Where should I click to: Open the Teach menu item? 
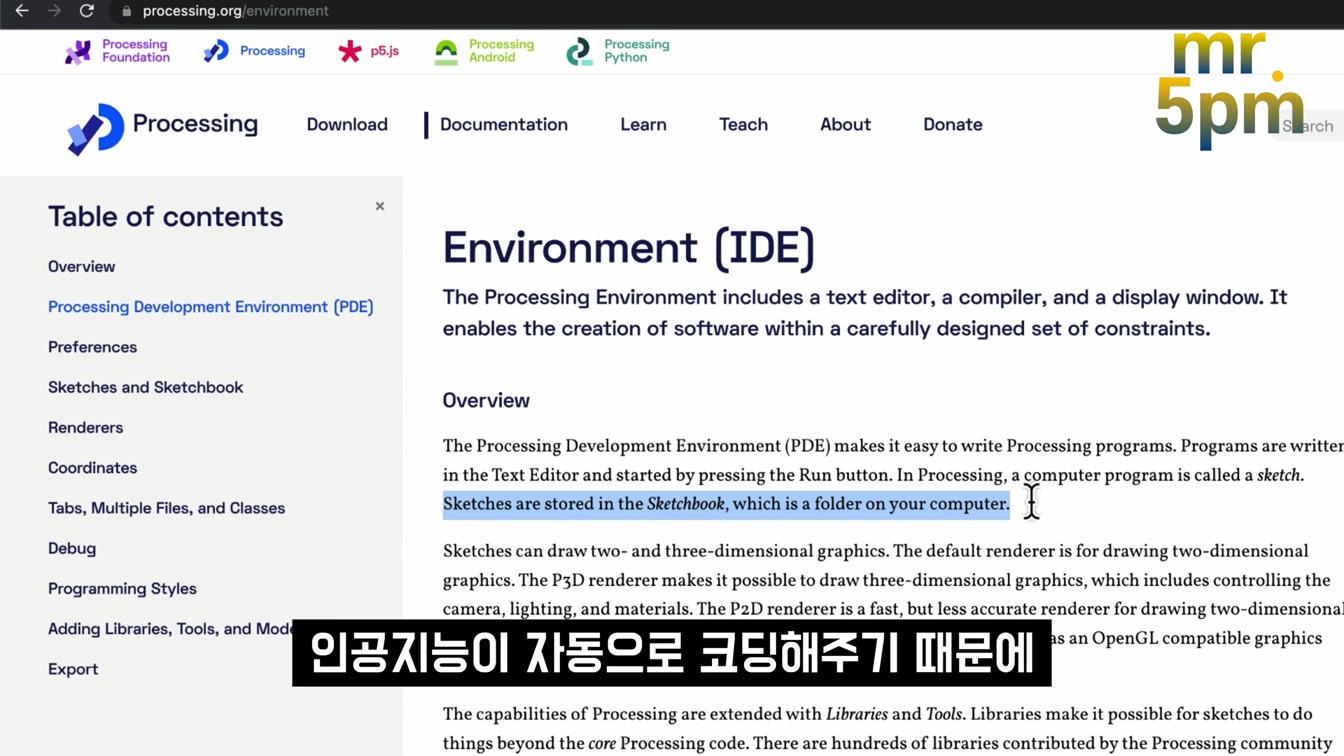[x=743, y=124]
